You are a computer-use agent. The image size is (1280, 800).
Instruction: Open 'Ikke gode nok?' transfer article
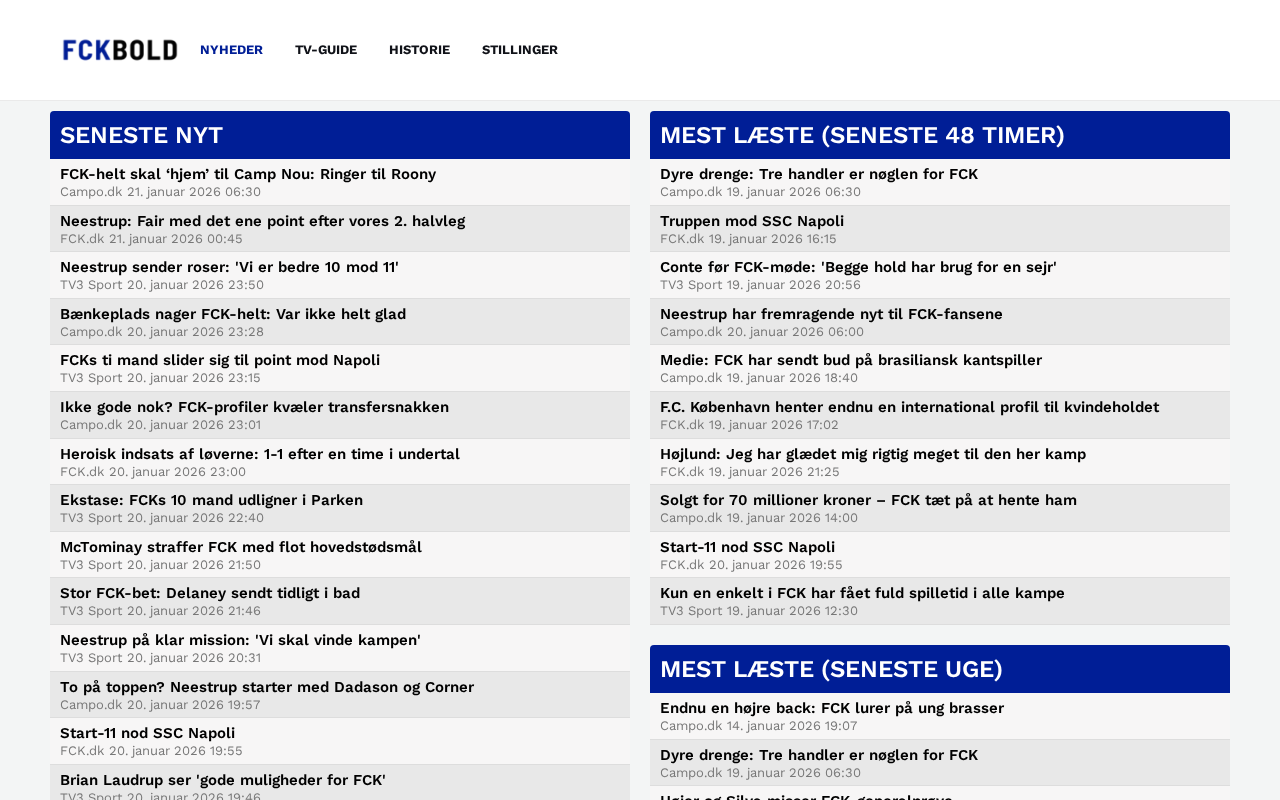pyautogui.click(x=254, y=407)
